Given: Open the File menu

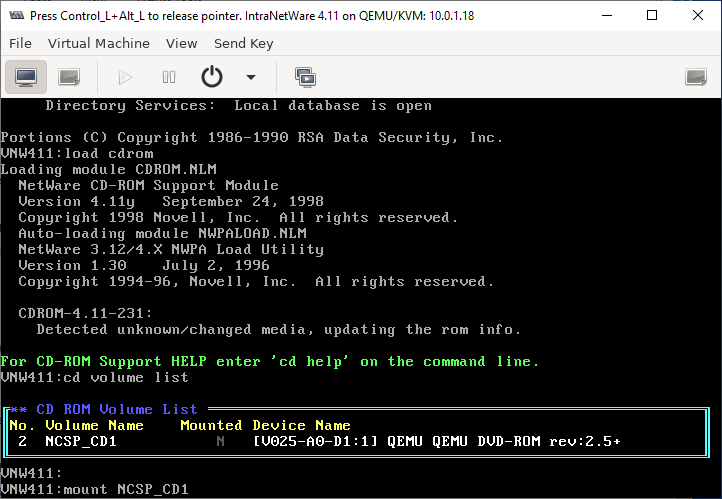Looking at the screenshot, I should 20,44.
